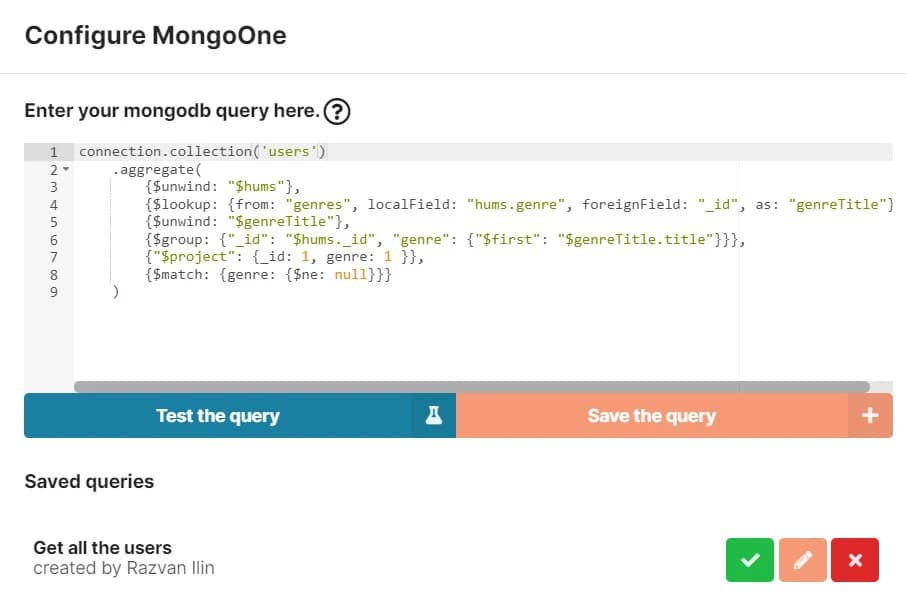Click the Saved queries heading
This screenshot has width=907, height=591.
89,481
